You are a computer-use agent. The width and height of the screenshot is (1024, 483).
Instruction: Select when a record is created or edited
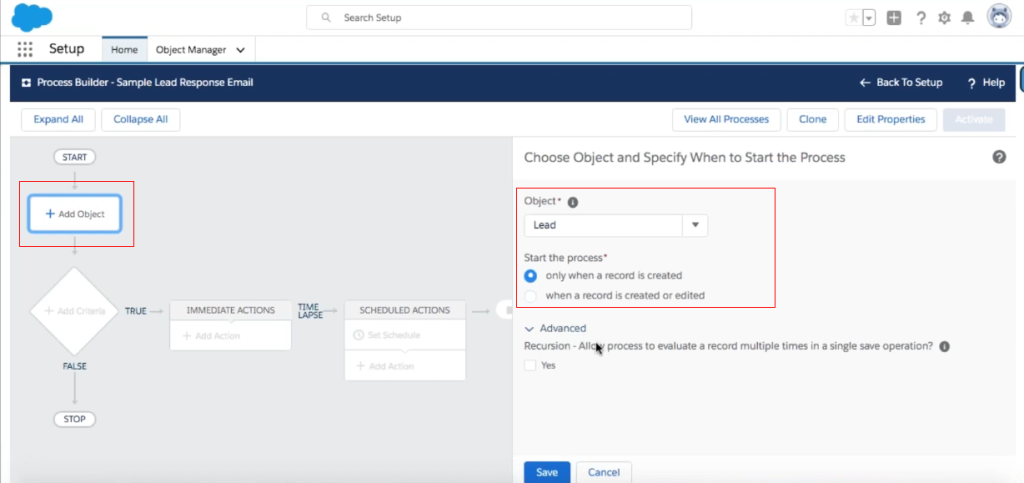click(x=532, y=295)
